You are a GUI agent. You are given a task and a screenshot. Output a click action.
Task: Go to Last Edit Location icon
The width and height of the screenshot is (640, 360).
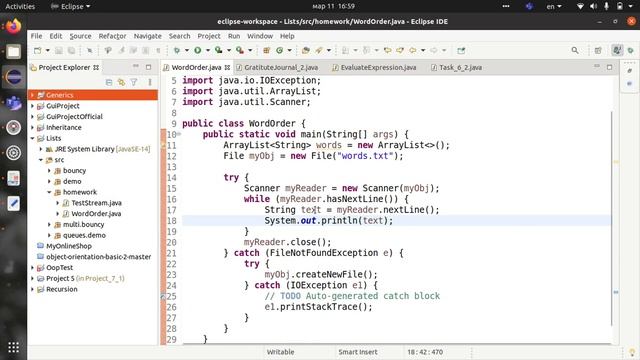point(387,51)
